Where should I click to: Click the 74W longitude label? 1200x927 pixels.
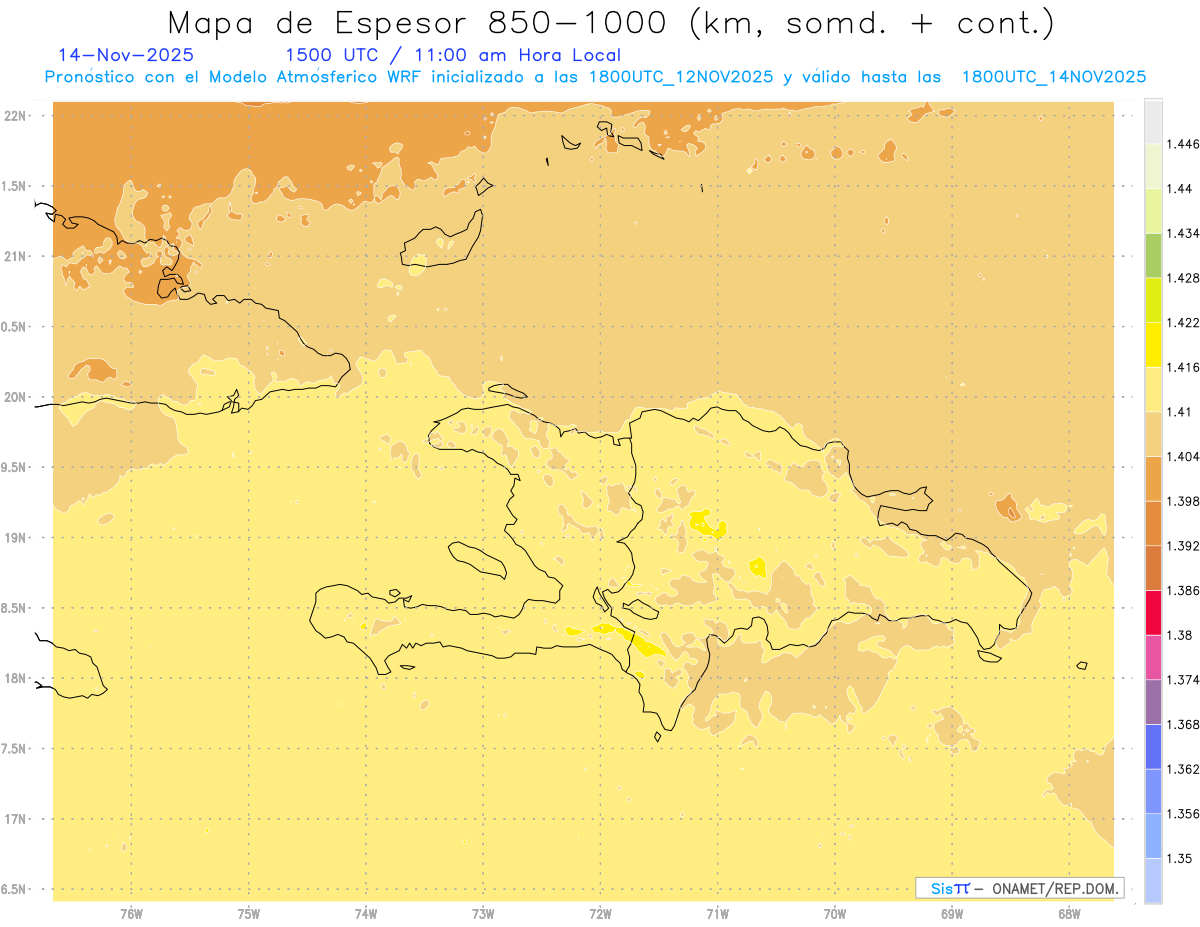tap(366, 914)
